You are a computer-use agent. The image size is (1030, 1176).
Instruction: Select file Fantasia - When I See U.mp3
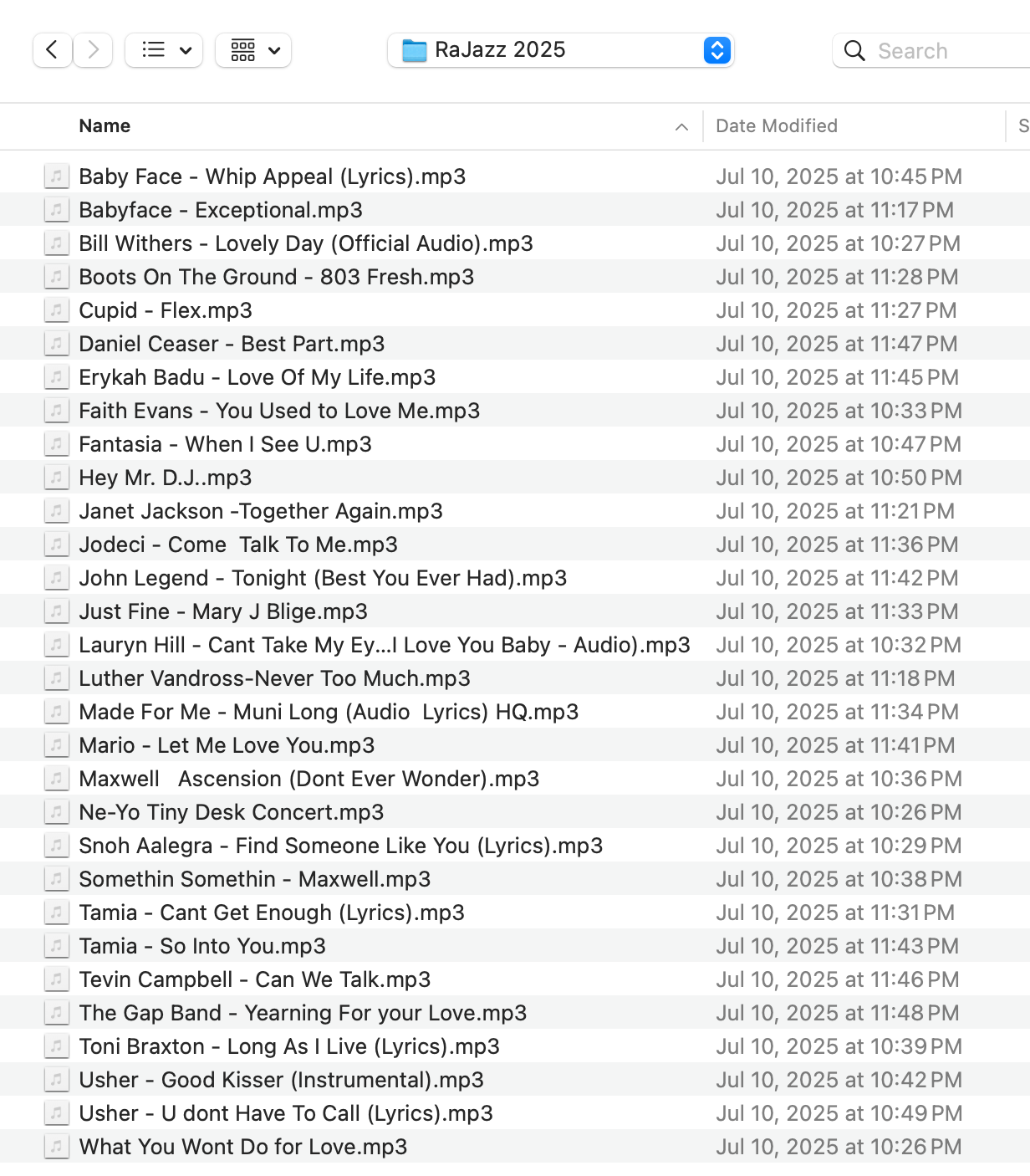coord(226,444)
